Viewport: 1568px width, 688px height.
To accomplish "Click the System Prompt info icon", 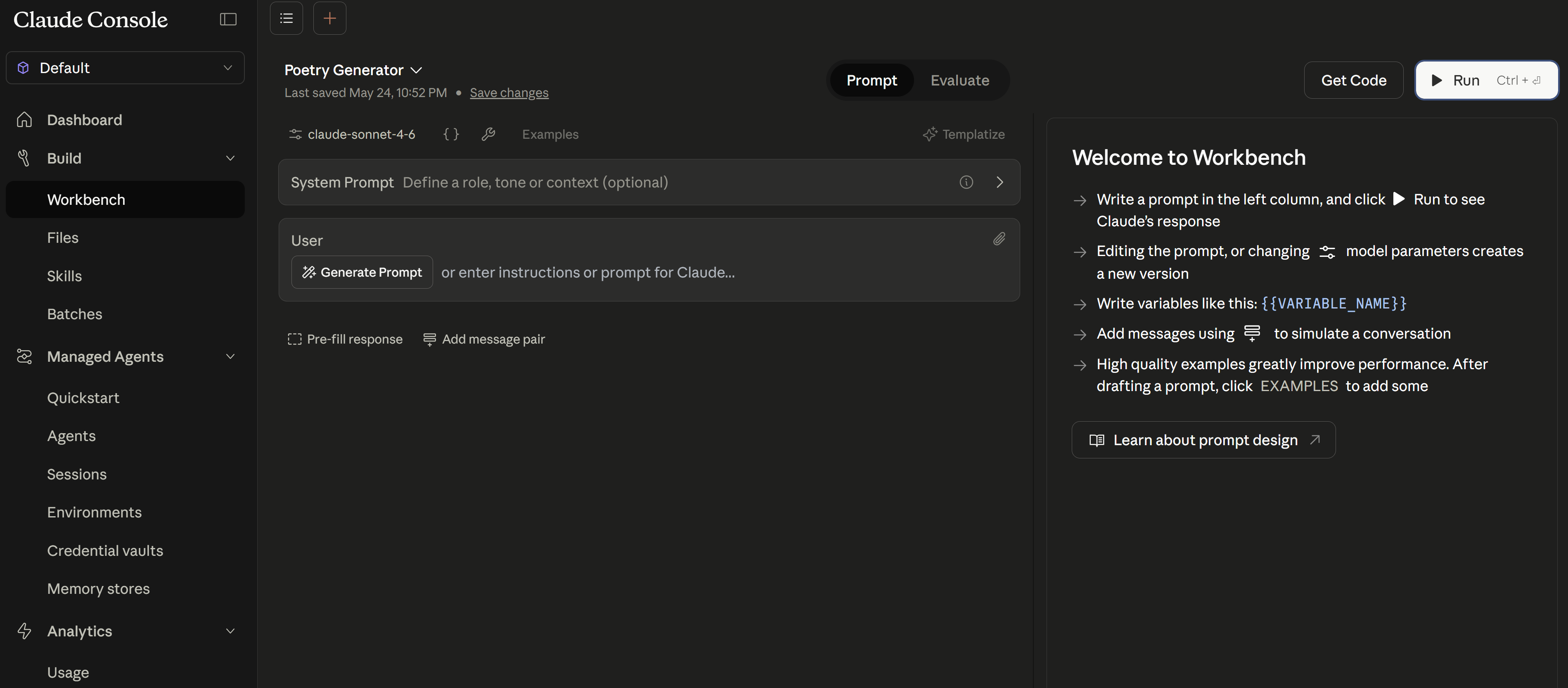I will 966,182.
